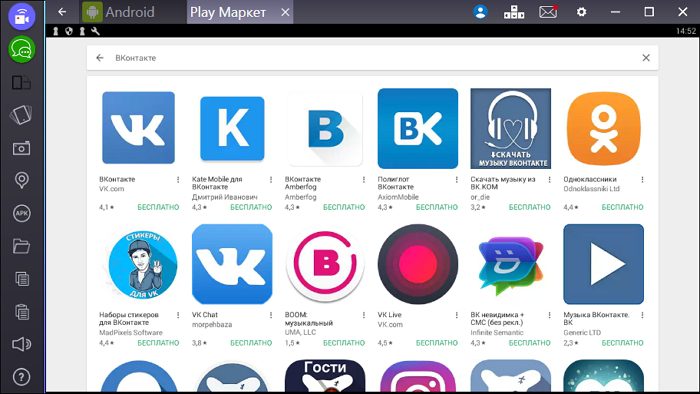Click the back arrow in title bar
Screen dimensions: 700x394
point(62,12)
